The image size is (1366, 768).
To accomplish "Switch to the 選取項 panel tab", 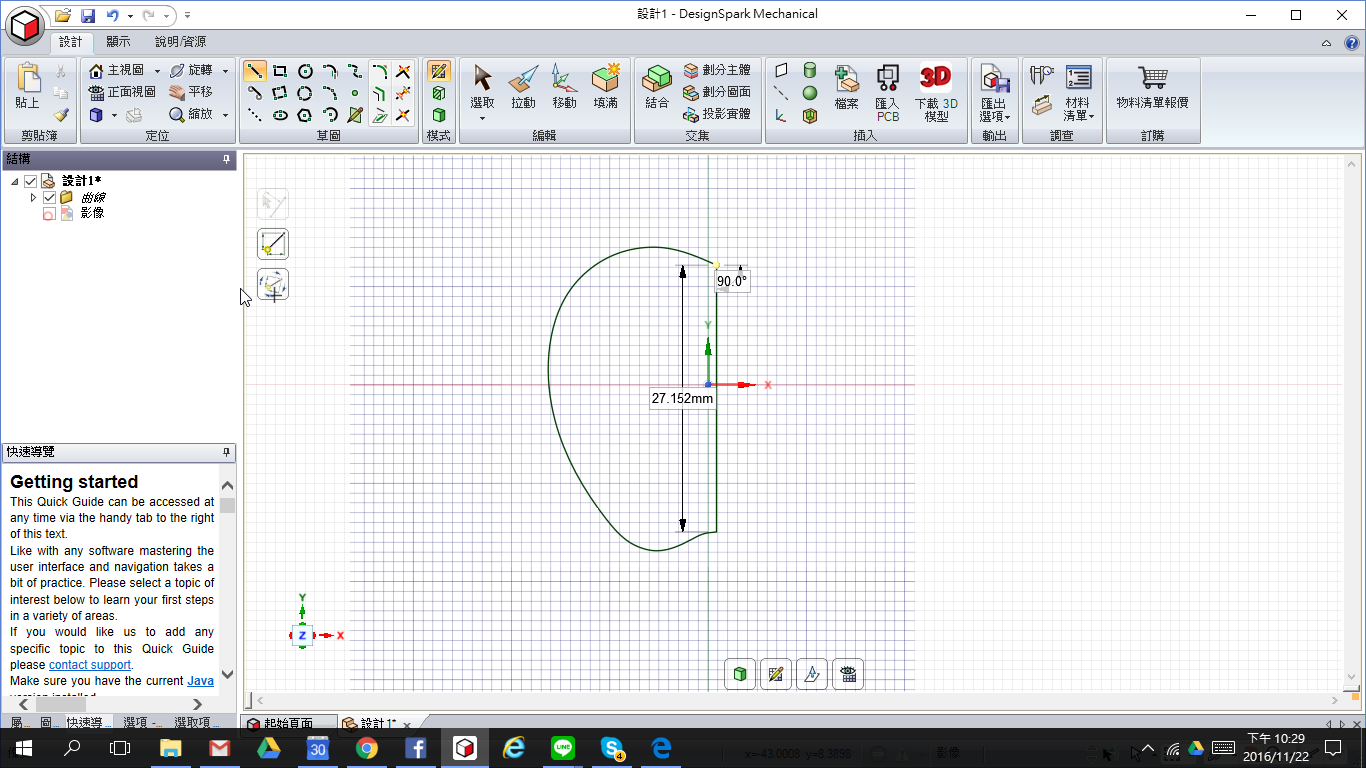I will (195, 723).
